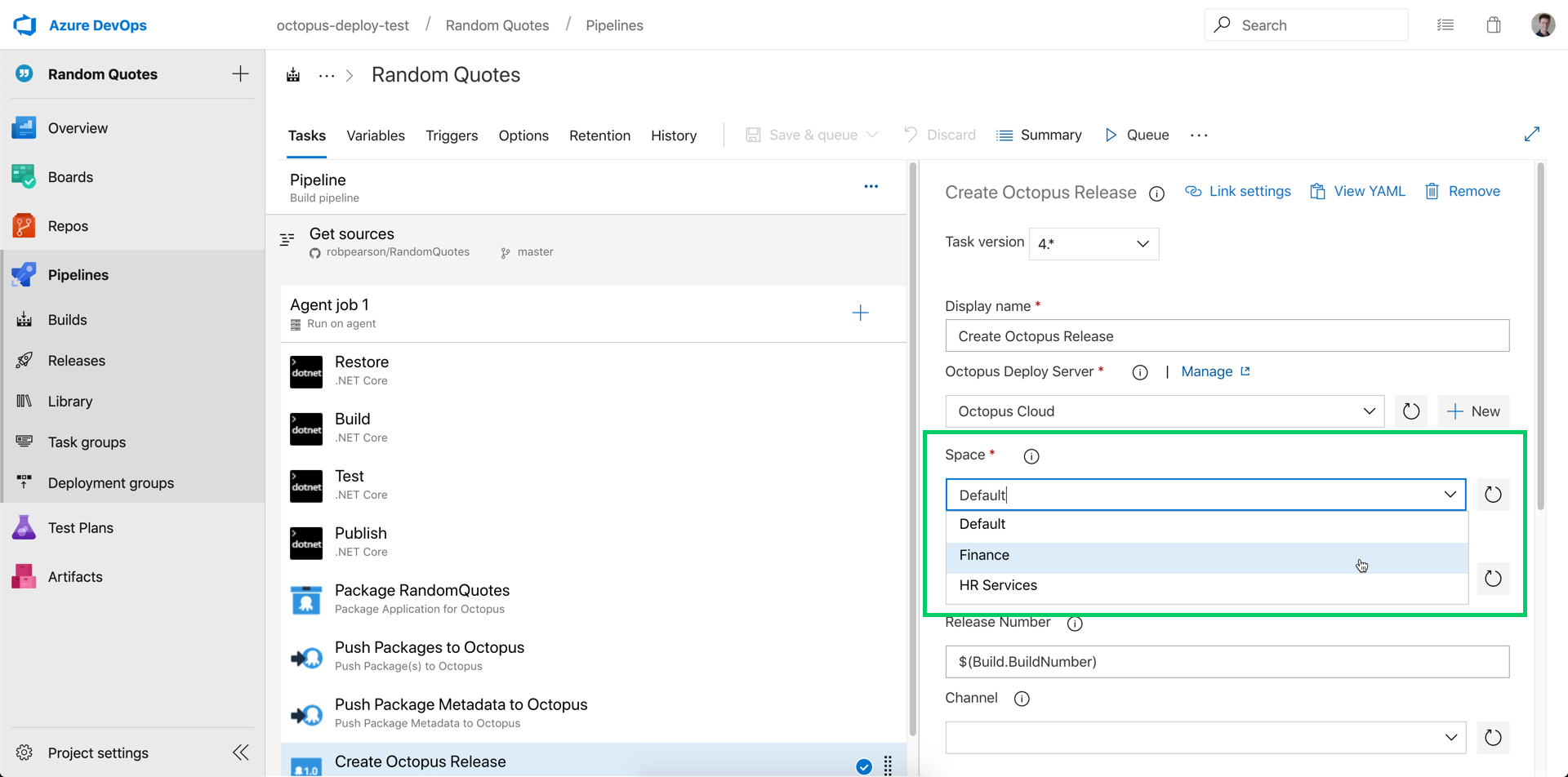
Task: Toggle the enabled checkmark on Create Octopus Release
Action: click(863, 766)
